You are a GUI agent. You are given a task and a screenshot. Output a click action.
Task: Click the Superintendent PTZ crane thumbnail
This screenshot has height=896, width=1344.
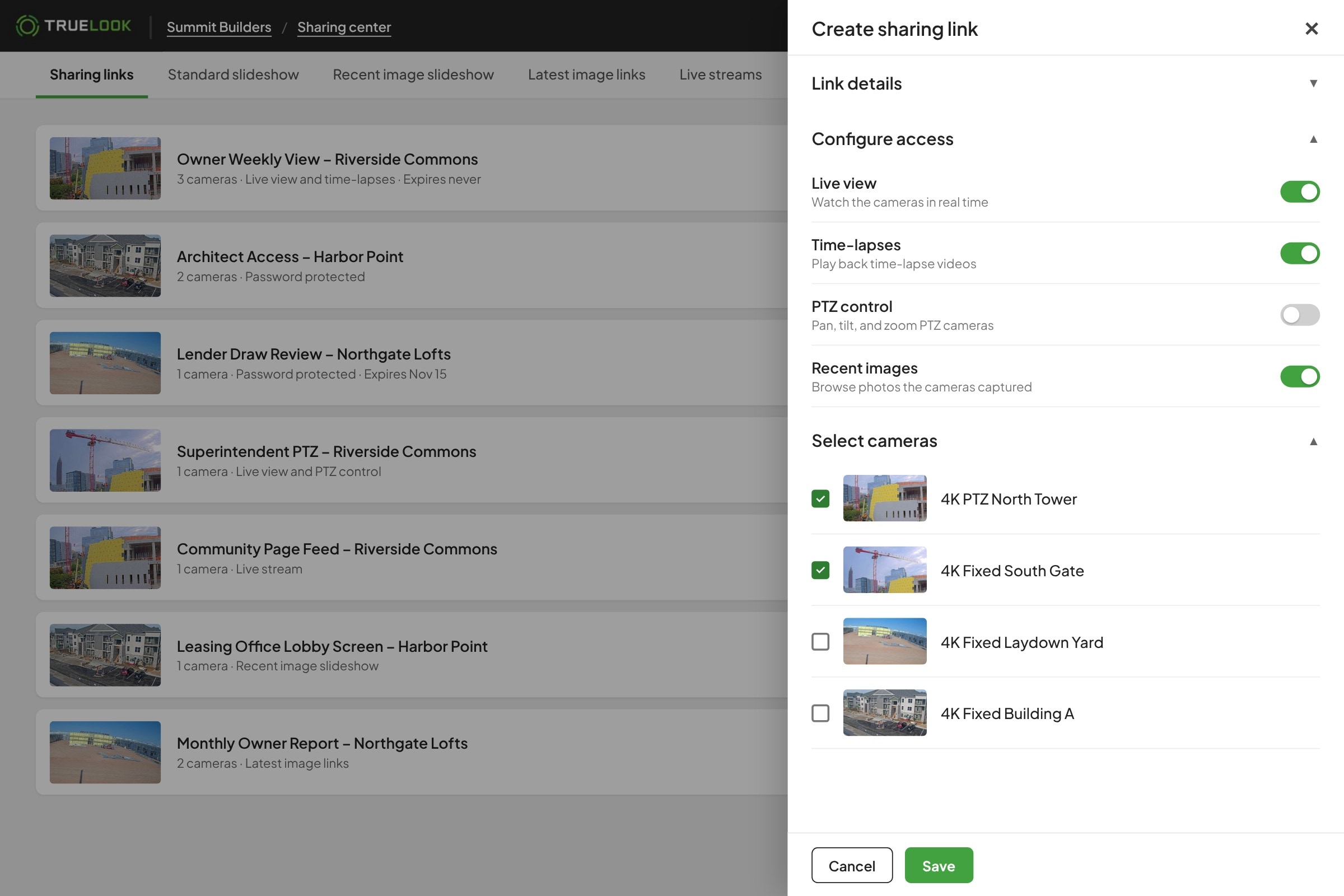105,460
